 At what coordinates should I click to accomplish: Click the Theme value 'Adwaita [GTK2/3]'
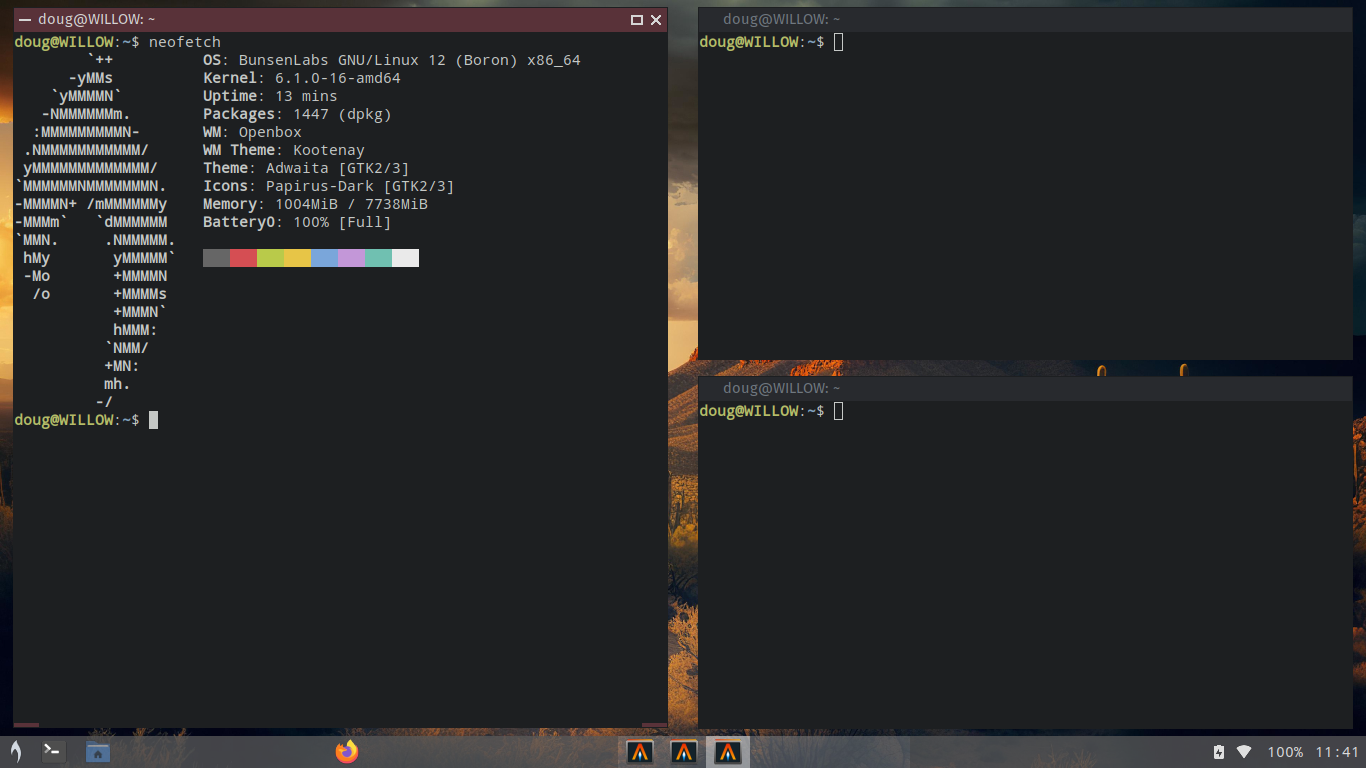pyautogui.click(x=338, y=168)
